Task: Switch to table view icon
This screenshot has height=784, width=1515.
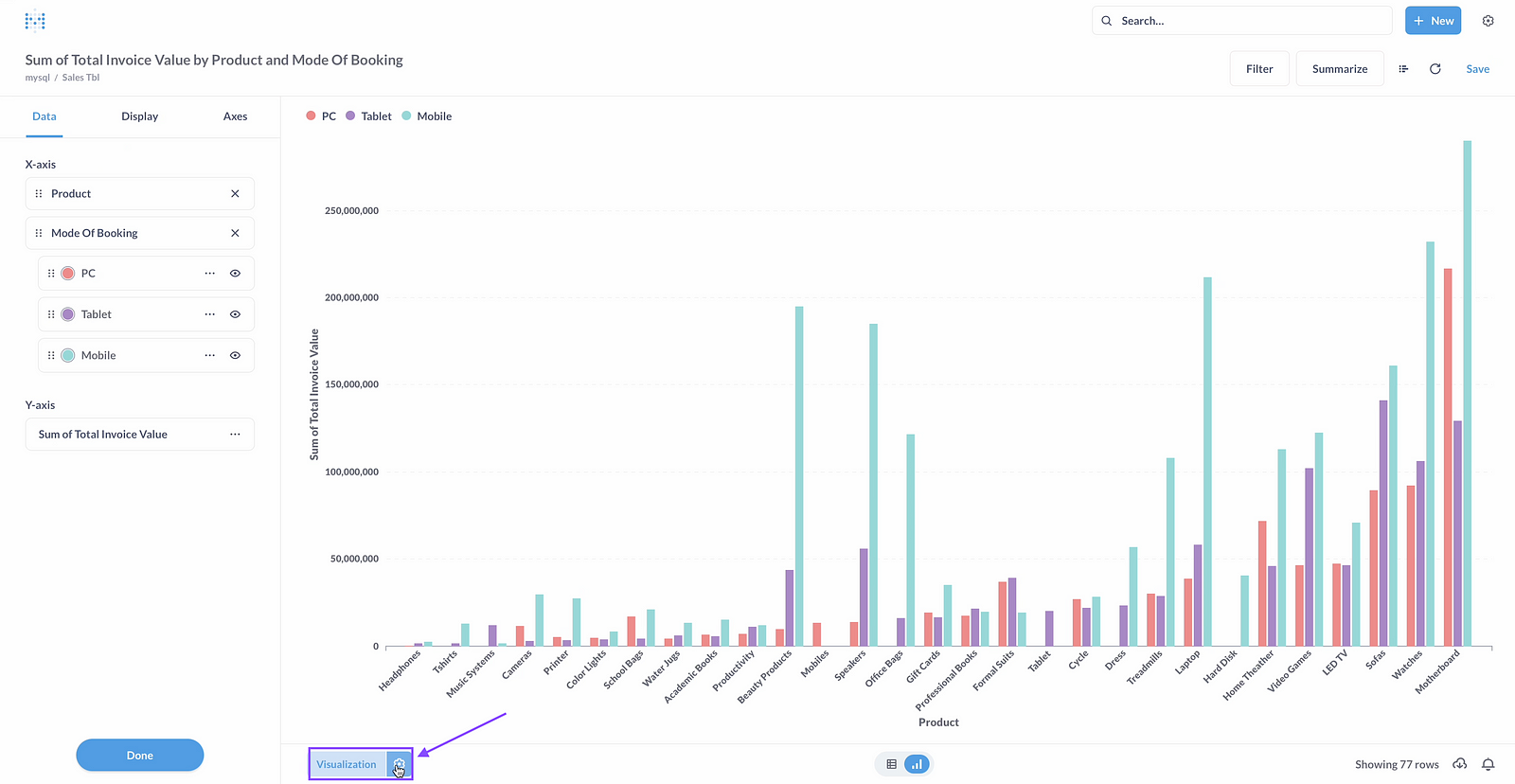Action: click(891, 764)
